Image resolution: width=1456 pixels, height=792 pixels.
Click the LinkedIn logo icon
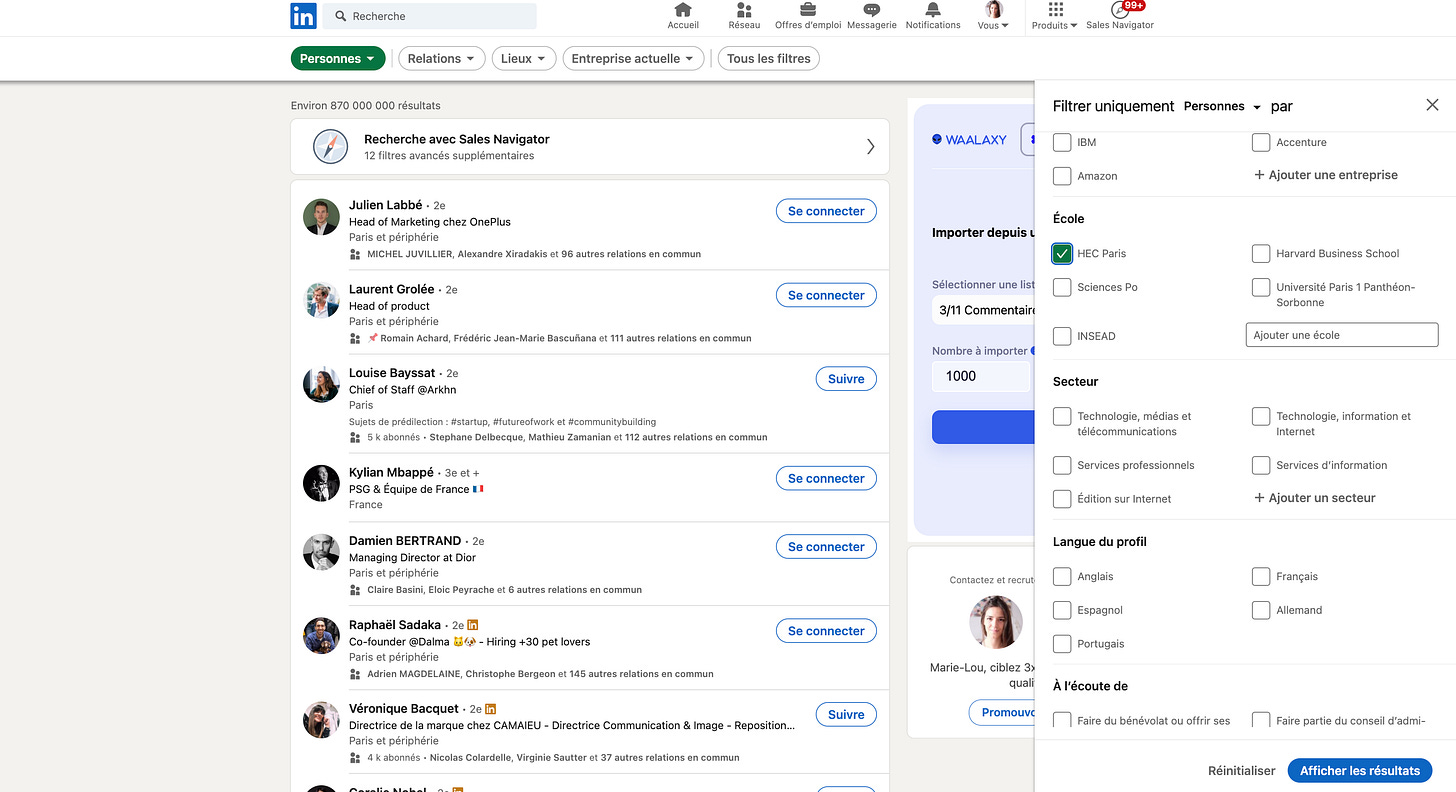(304, 16)
